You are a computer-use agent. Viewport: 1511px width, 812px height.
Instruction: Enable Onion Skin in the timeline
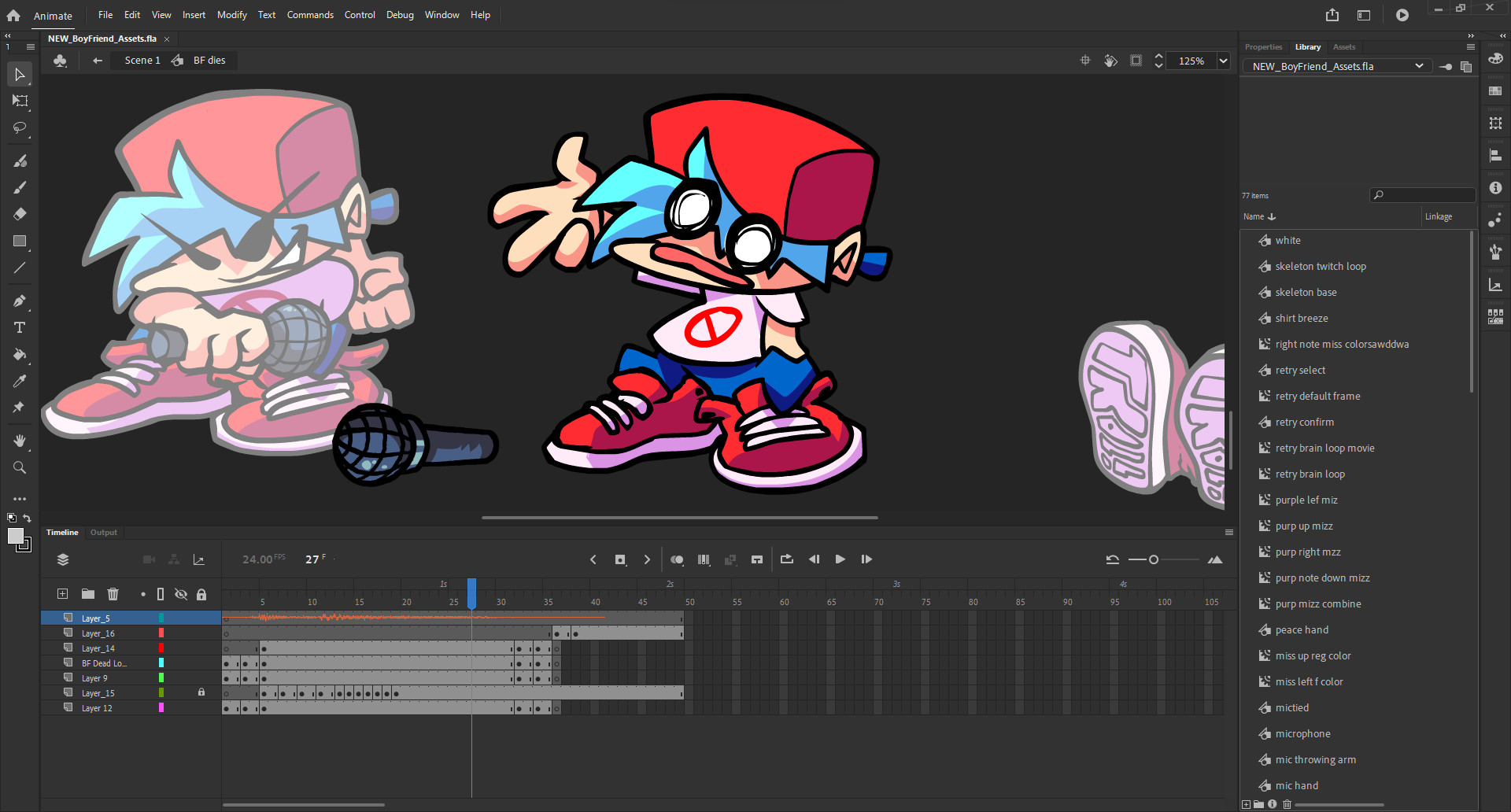[x=677, y=559]
